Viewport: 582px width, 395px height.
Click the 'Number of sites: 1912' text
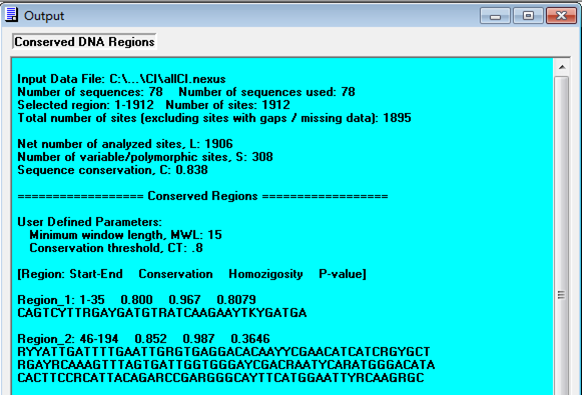click(x=228, y=105)
